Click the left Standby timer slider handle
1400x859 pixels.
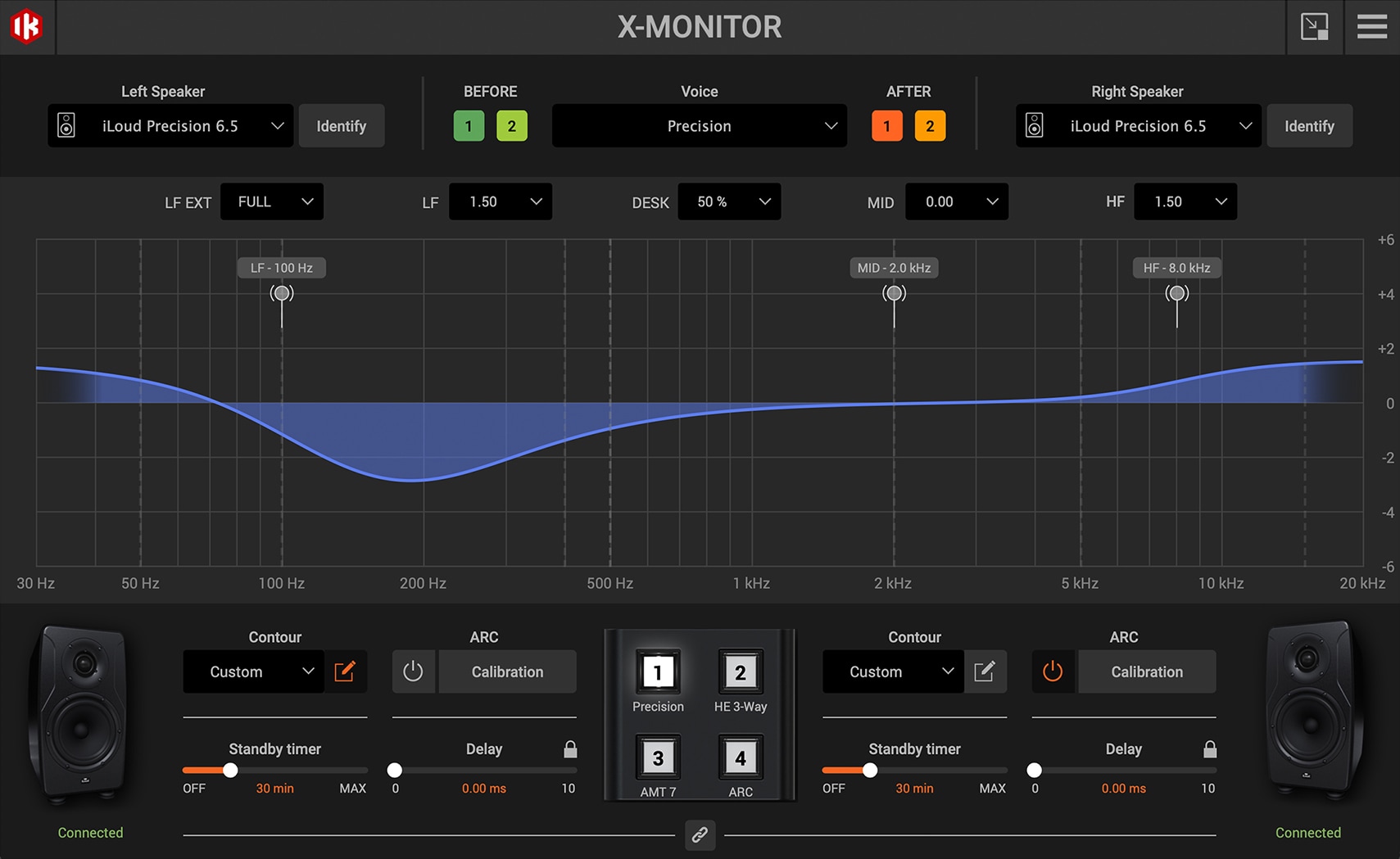(x=230, y=771)
